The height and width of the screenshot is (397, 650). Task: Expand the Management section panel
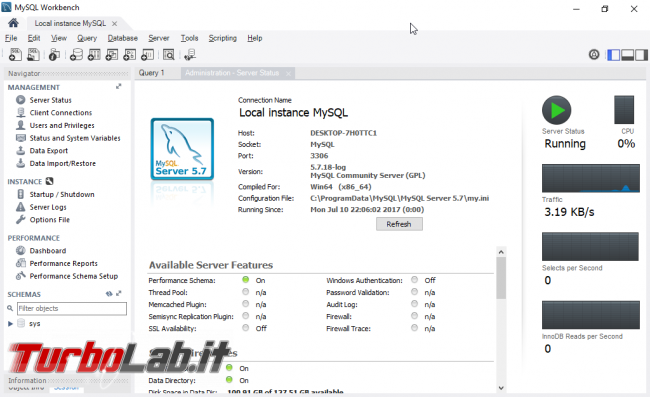(x=119, y=87)
